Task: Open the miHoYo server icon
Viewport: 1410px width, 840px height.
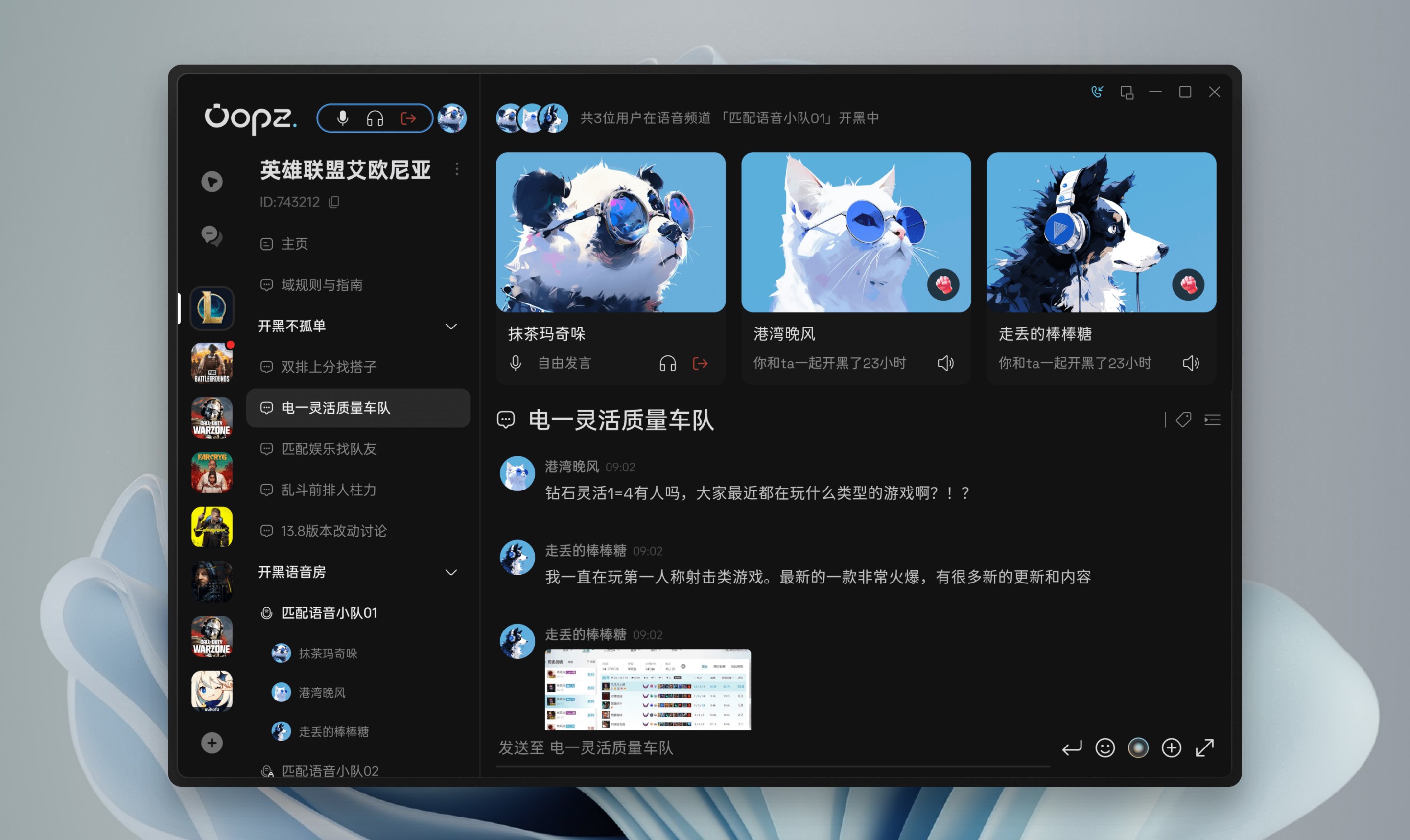Action: point(211,691)
